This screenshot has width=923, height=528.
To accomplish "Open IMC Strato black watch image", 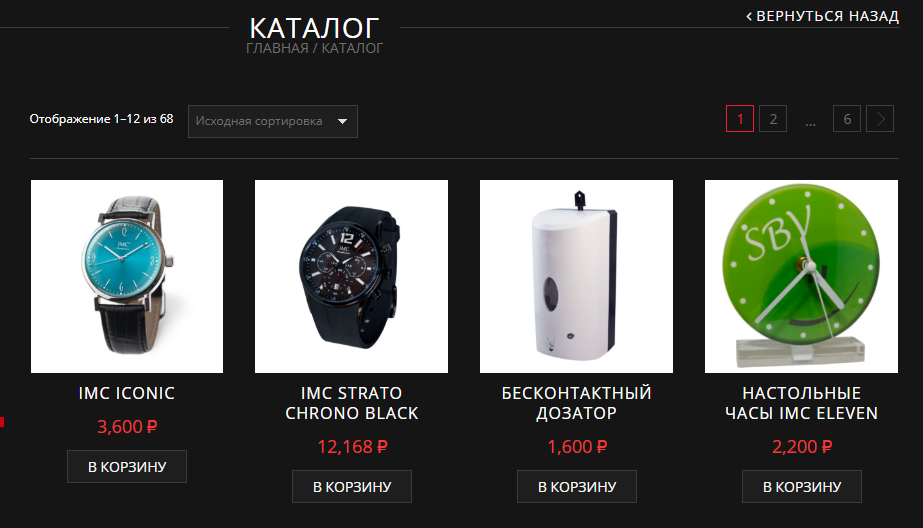I will 351,276.
